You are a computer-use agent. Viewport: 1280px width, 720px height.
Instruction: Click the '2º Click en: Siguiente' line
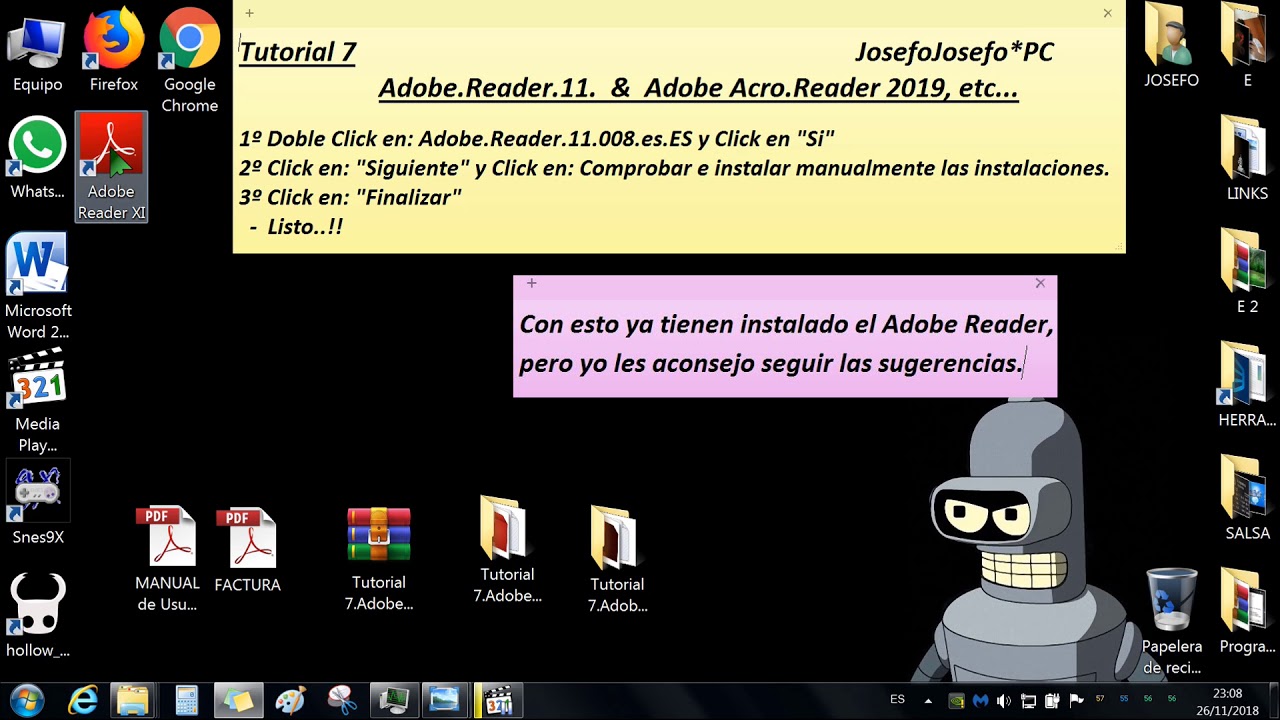[x=674, y=168]
